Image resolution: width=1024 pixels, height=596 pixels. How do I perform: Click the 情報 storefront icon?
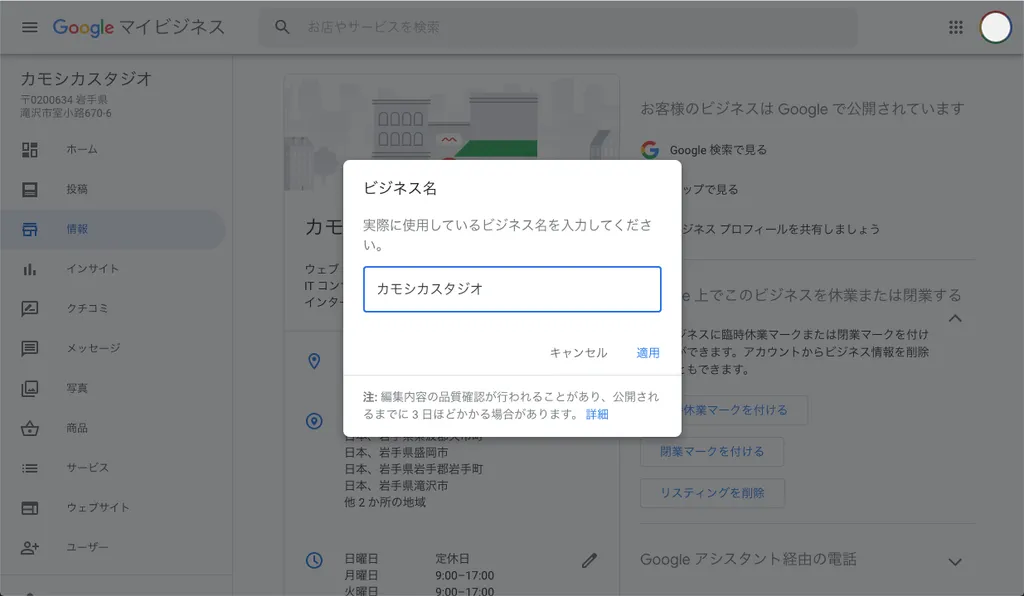click(29, 229)
